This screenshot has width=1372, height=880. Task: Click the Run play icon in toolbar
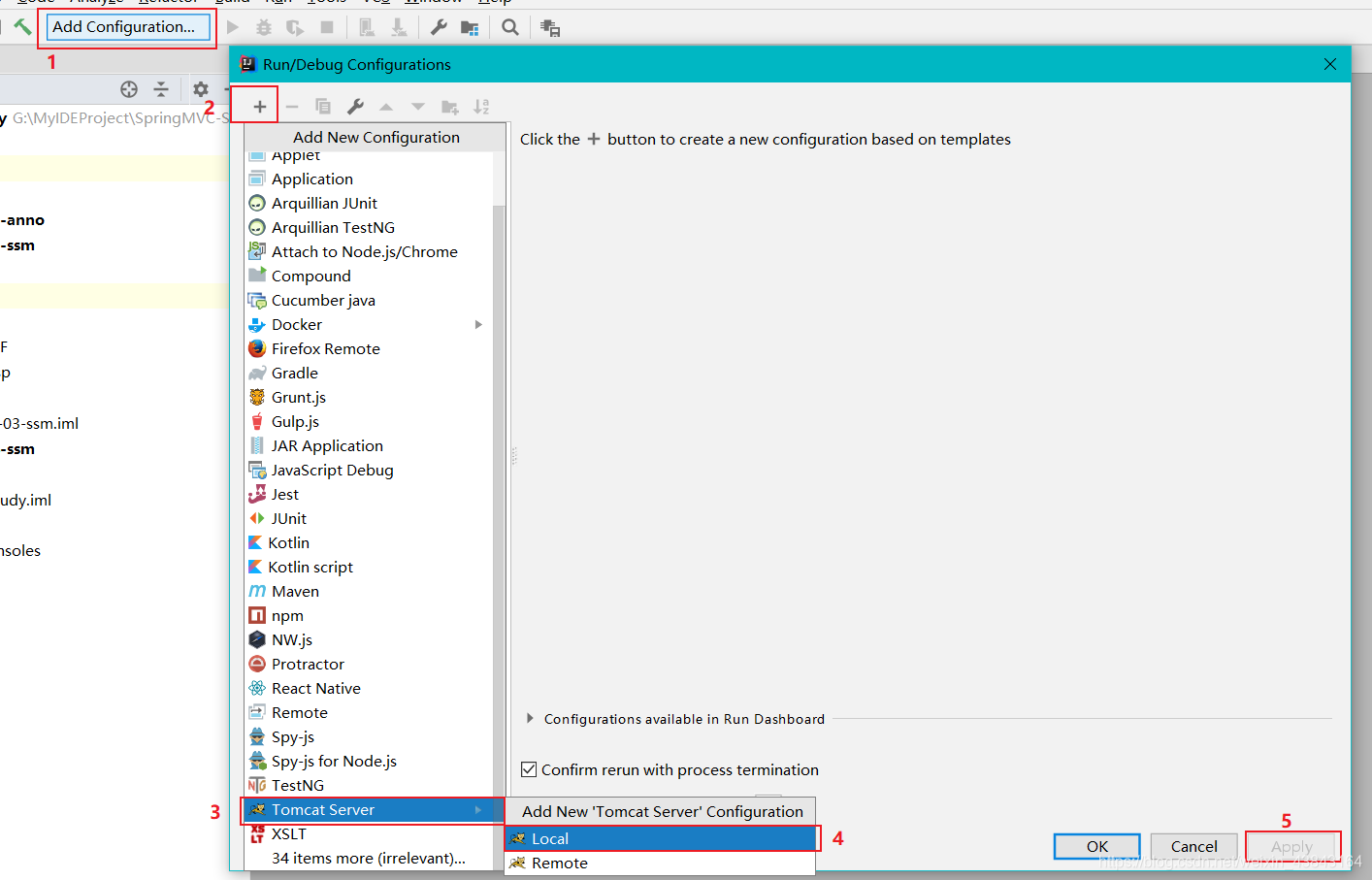(x=233, y=27)
